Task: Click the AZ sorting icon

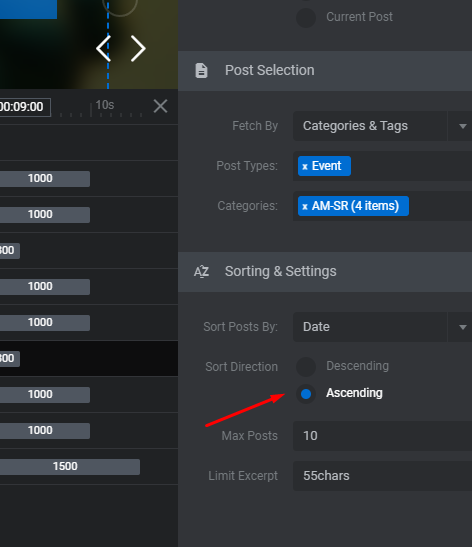Action: coord(201,271)
